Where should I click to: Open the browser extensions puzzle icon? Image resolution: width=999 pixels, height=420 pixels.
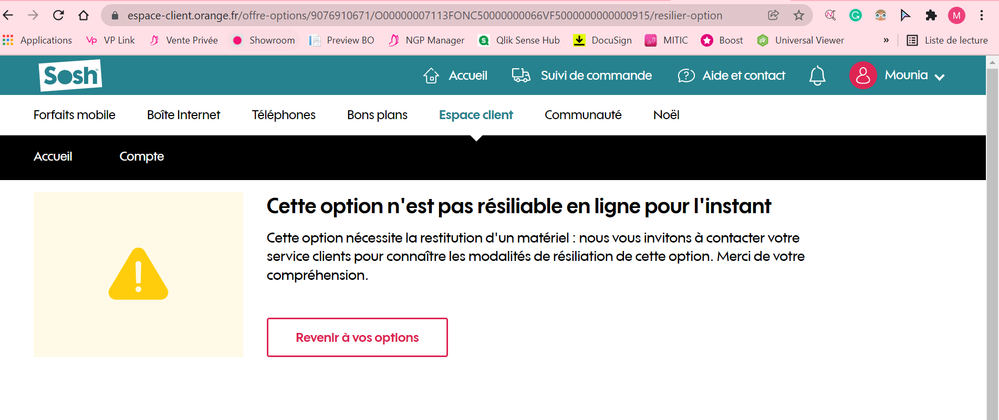point(931,16)
